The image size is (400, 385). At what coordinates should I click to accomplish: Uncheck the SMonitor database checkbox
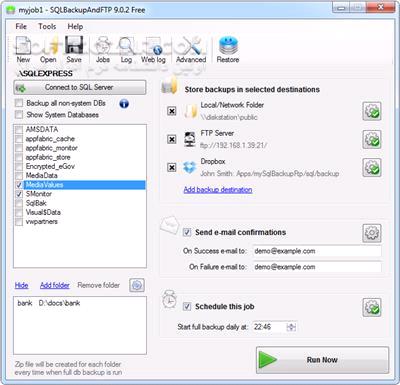(19, 194)
